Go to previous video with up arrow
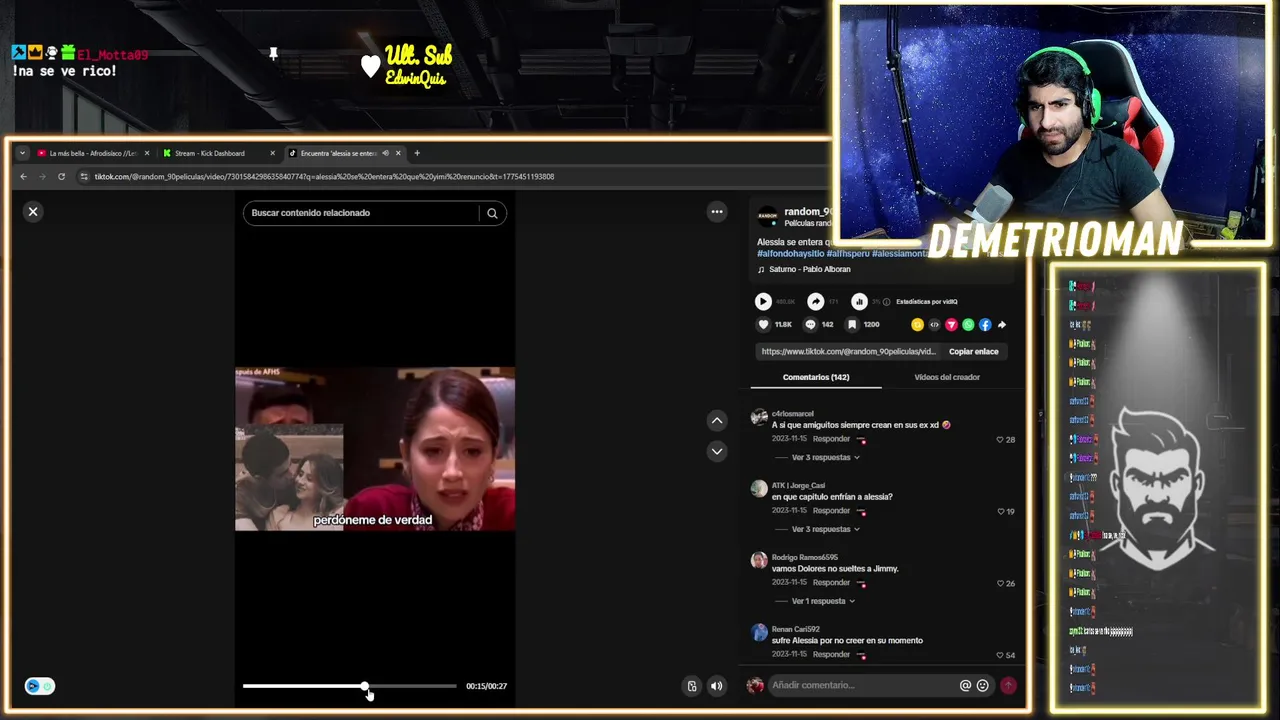This screenshot has height=720, width=1280. coord(717,421)
